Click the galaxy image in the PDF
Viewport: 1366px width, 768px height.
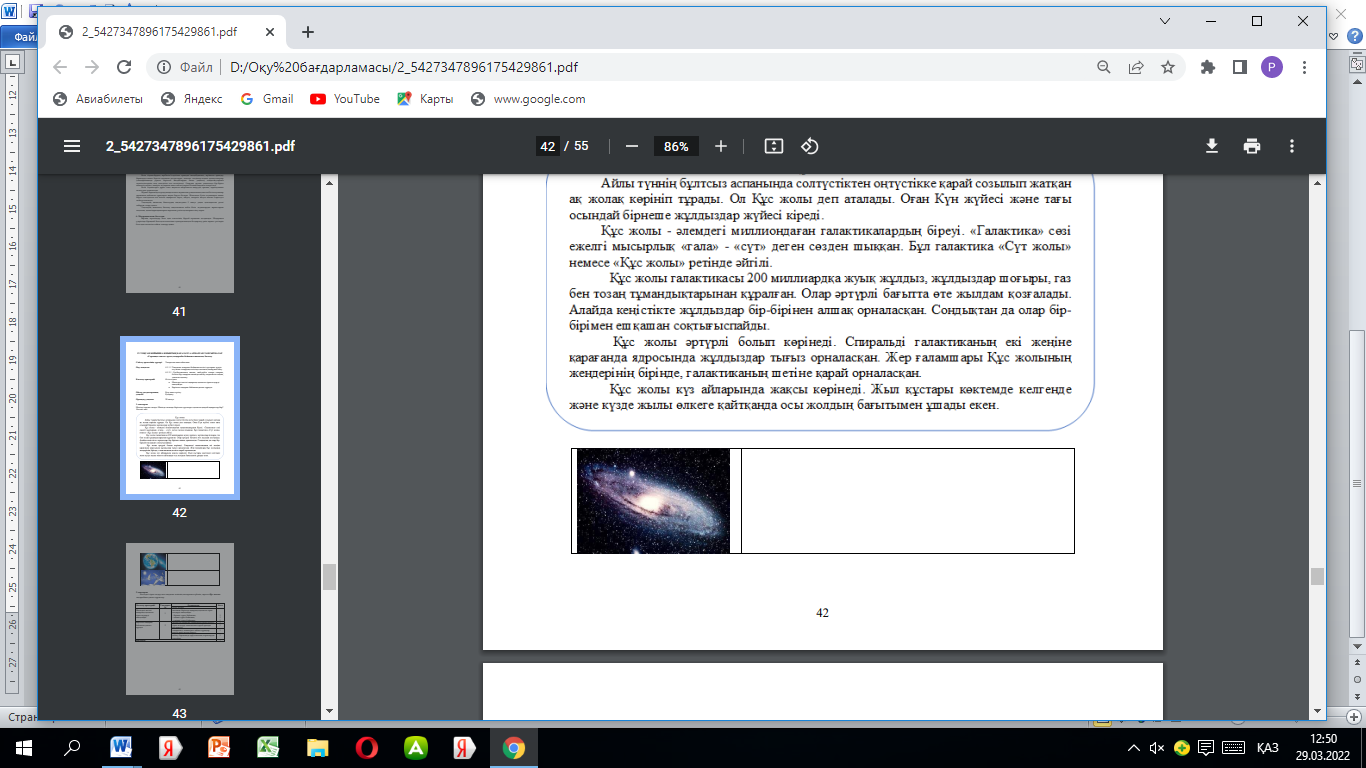click(x=653, y=501)
